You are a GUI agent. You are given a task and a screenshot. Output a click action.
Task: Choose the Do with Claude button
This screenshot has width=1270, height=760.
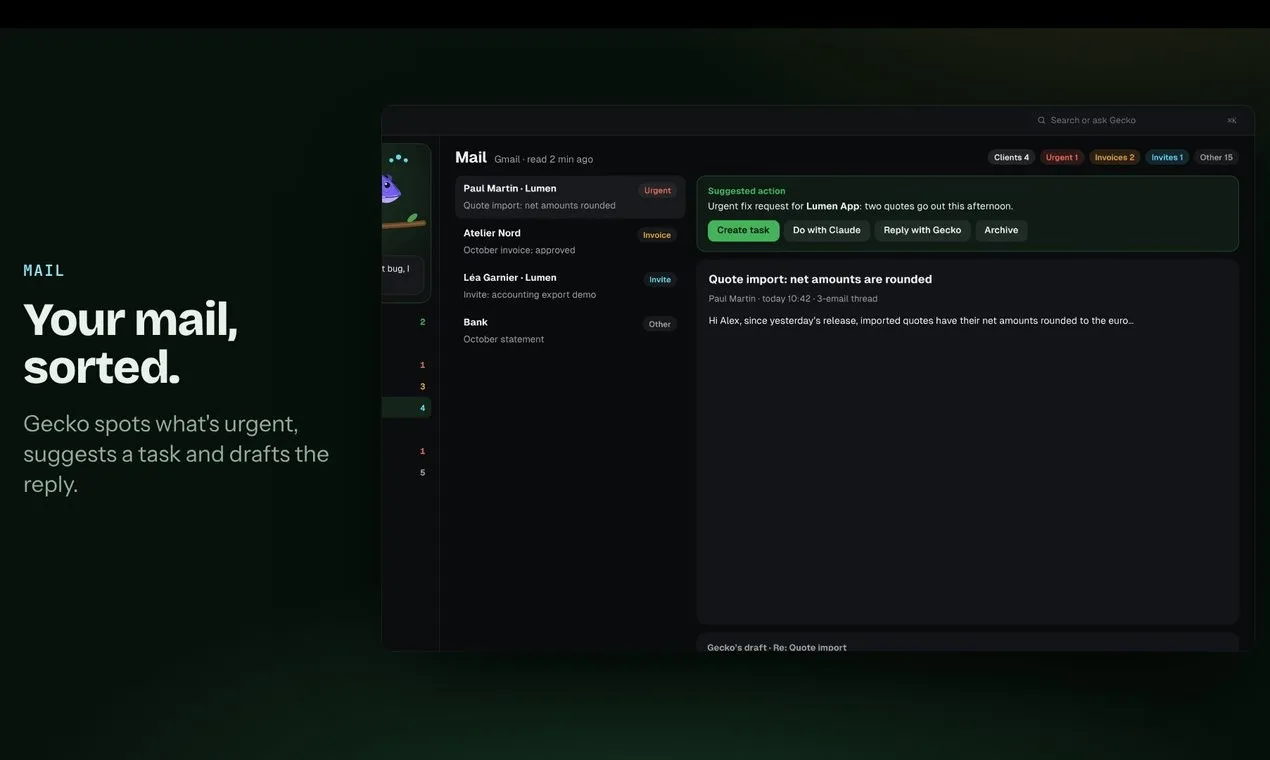tap(827, 231)
